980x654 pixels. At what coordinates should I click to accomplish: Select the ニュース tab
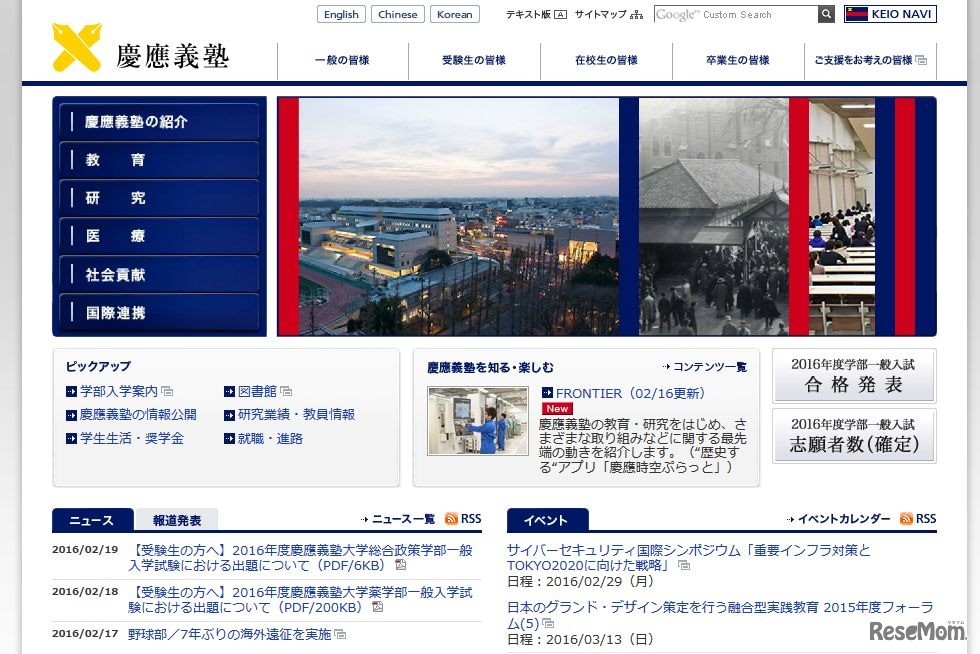pyautogui.click(x=92, y=521)
